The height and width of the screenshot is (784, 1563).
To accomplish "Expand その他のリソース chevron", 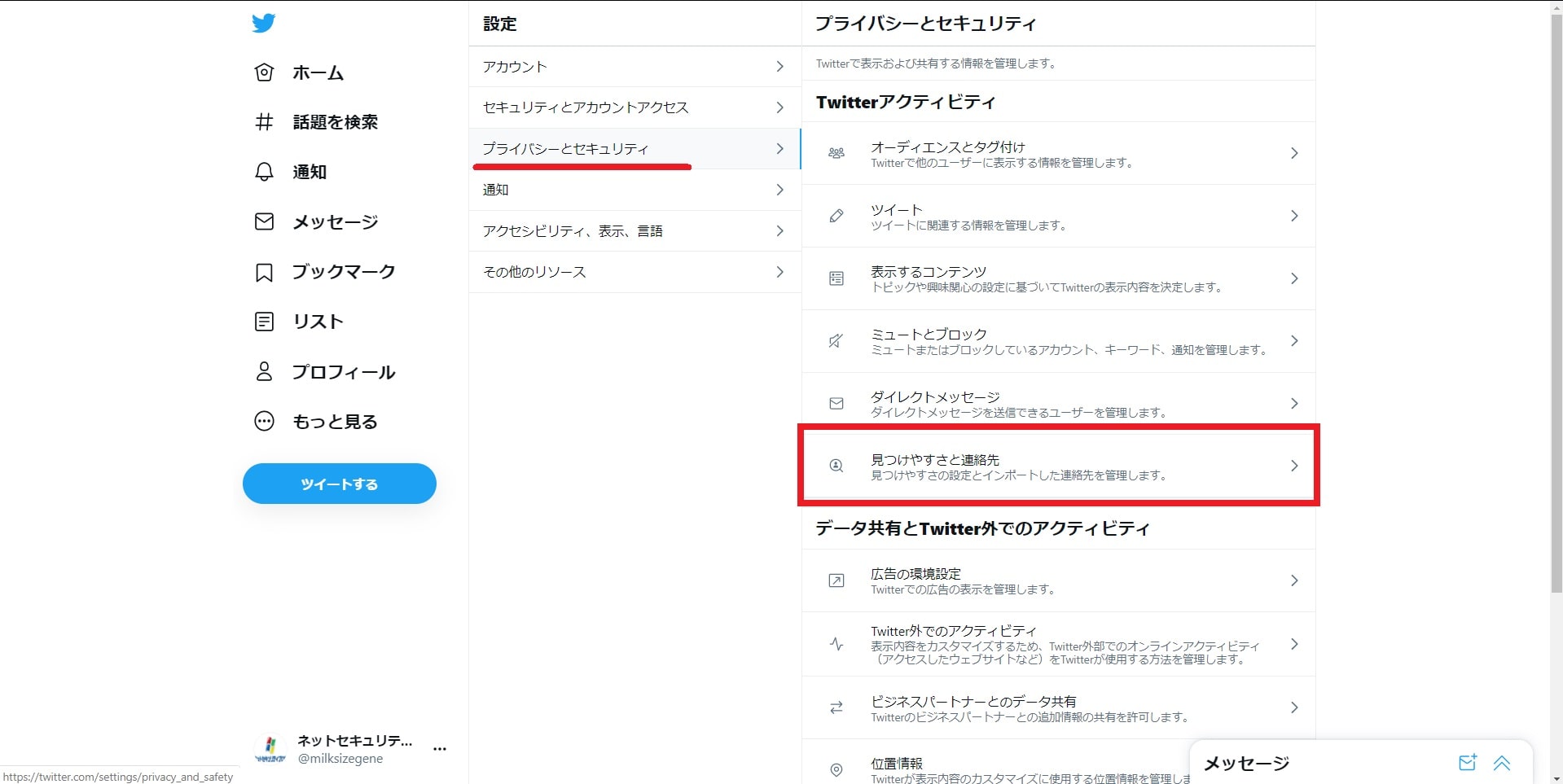I will click(x=780, y=272).
